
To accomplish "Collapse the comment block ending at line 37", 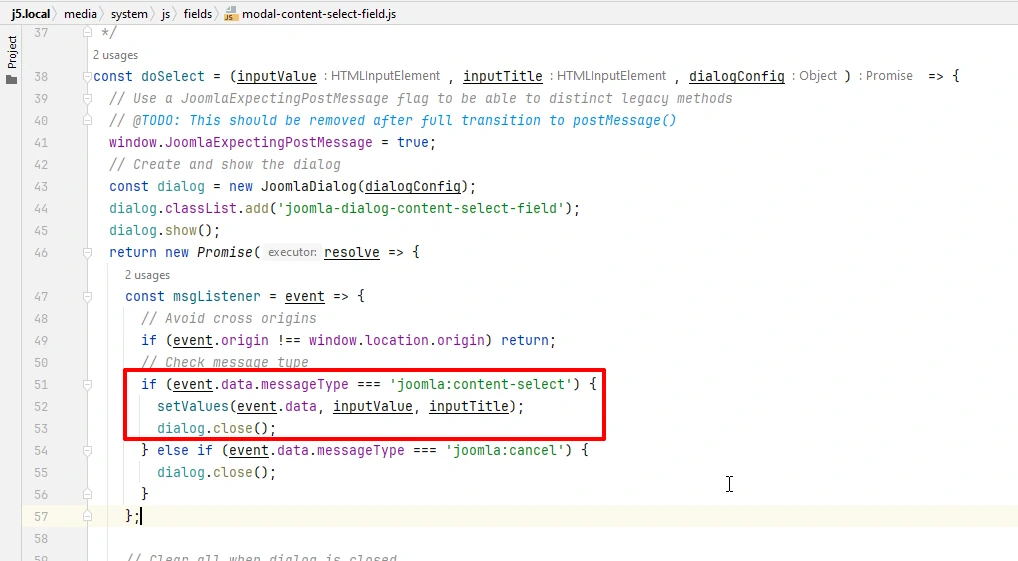I will click(x=87, y=32).
